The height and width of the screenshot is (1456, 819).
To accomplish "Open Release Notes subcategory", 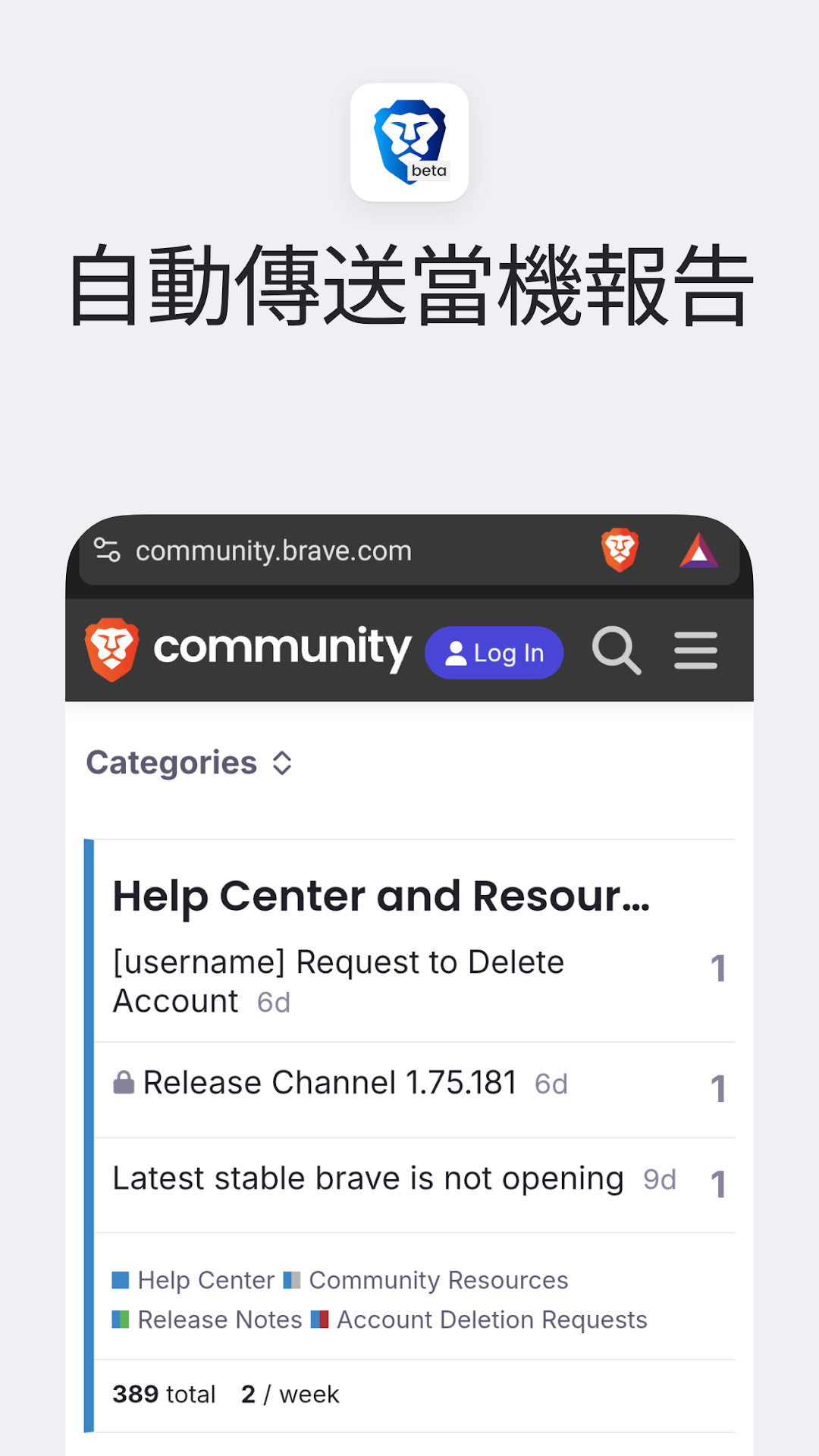I will pyautogui.click(x=220, y=1319).
